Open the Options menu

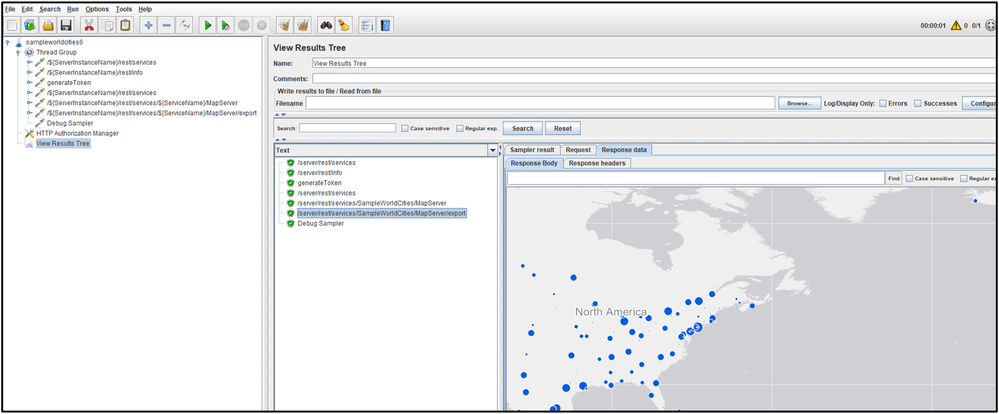click(97, 8)
